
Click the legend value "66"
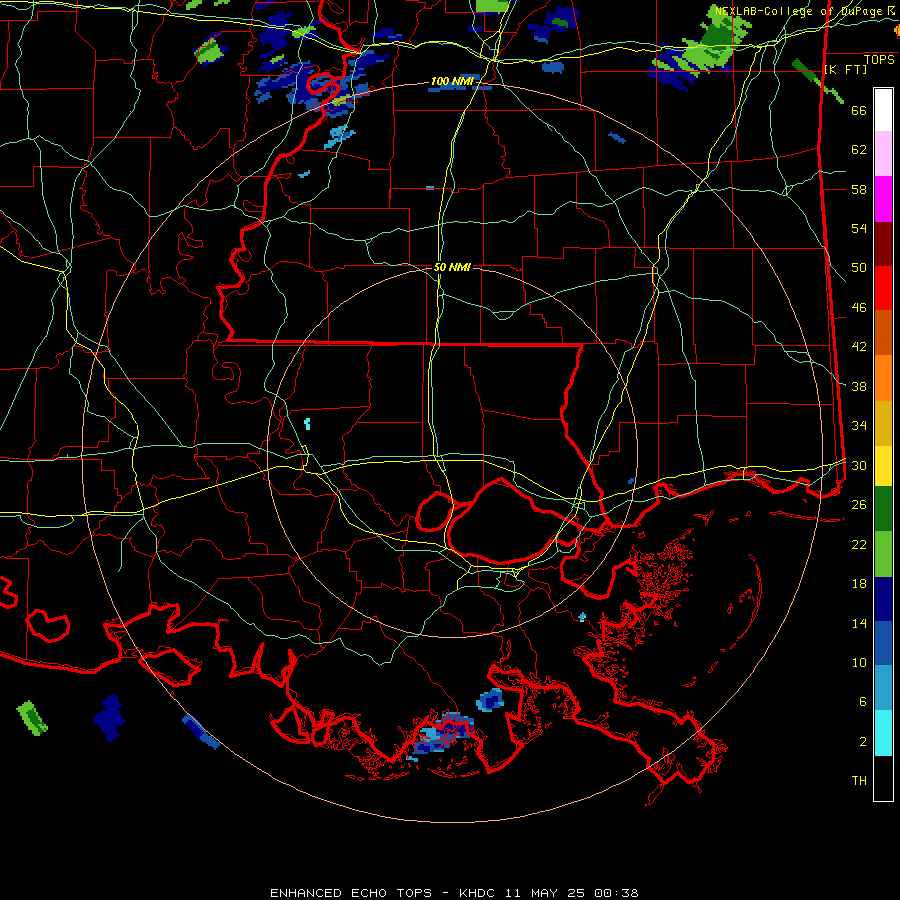click(859, 111)
